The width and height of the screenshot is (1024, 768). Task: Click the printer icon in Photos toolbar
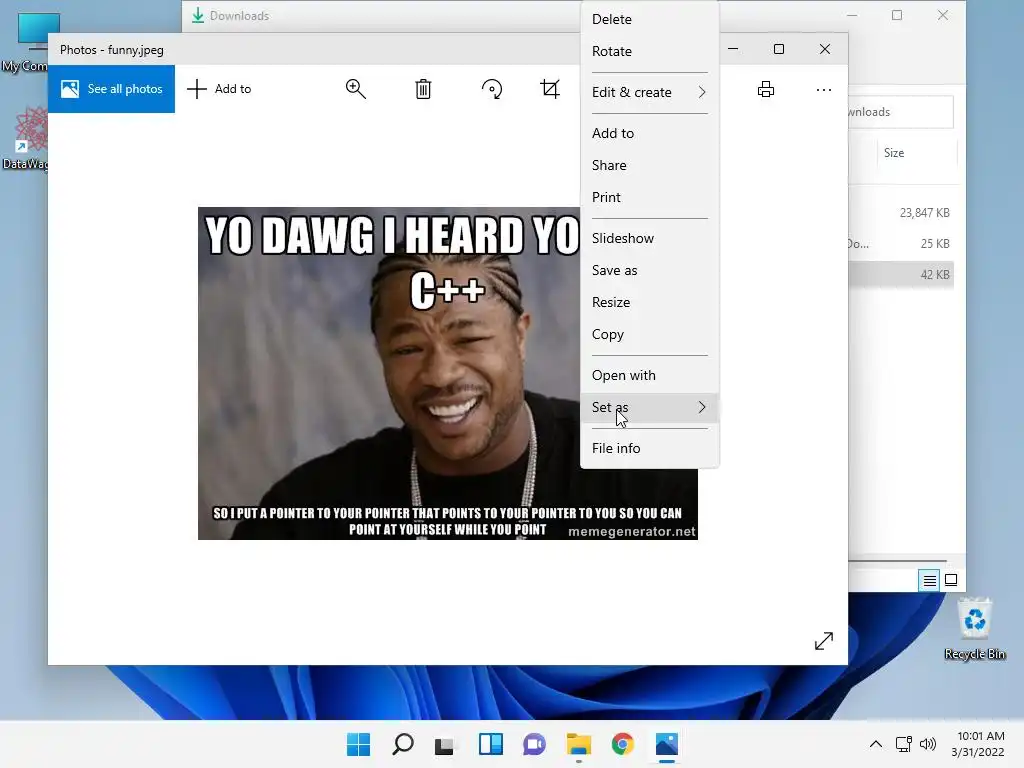[x=765, y=89]
